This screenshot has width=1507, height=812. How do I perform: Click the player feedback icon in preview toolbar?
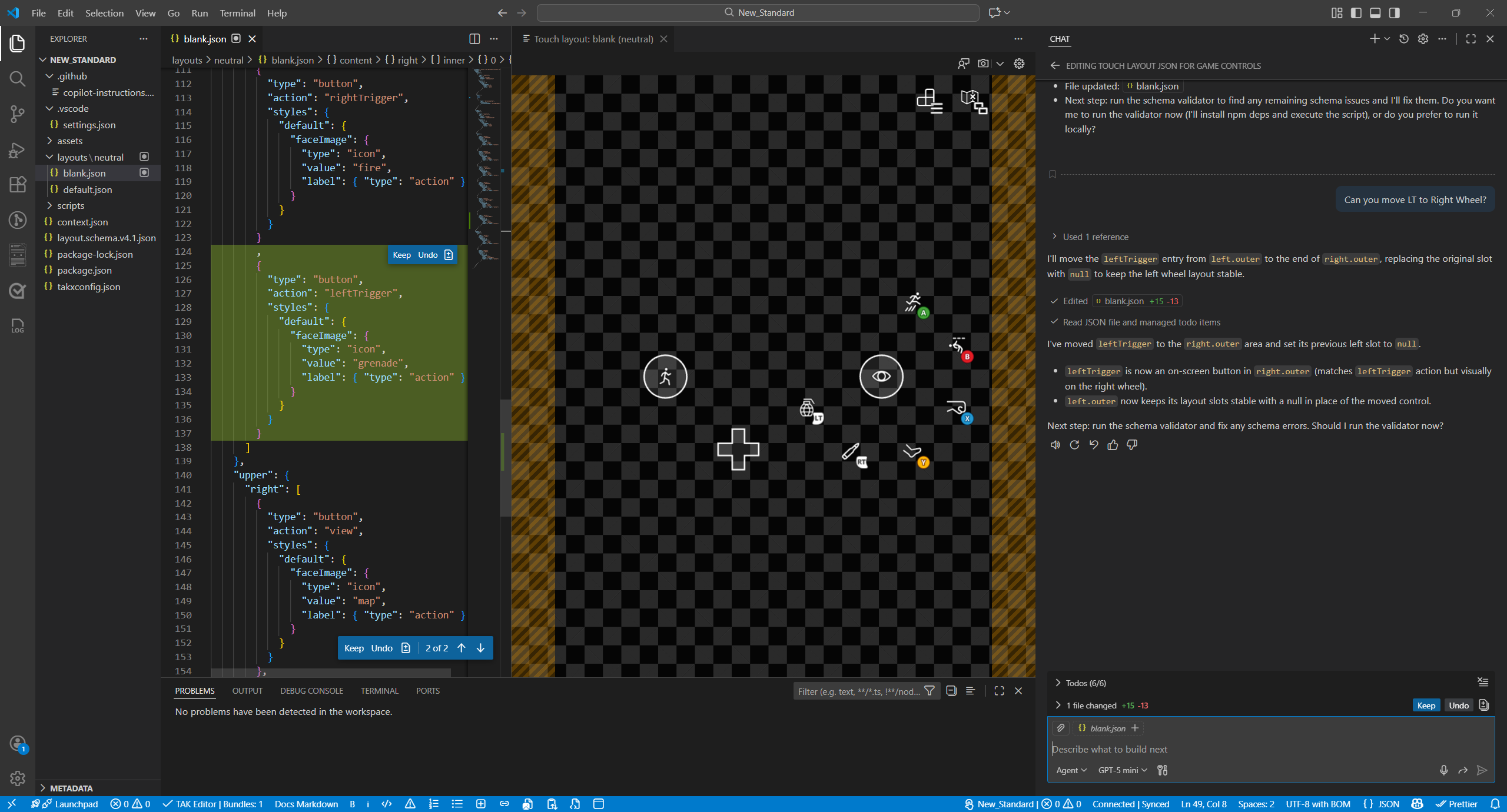click(964, 63)
